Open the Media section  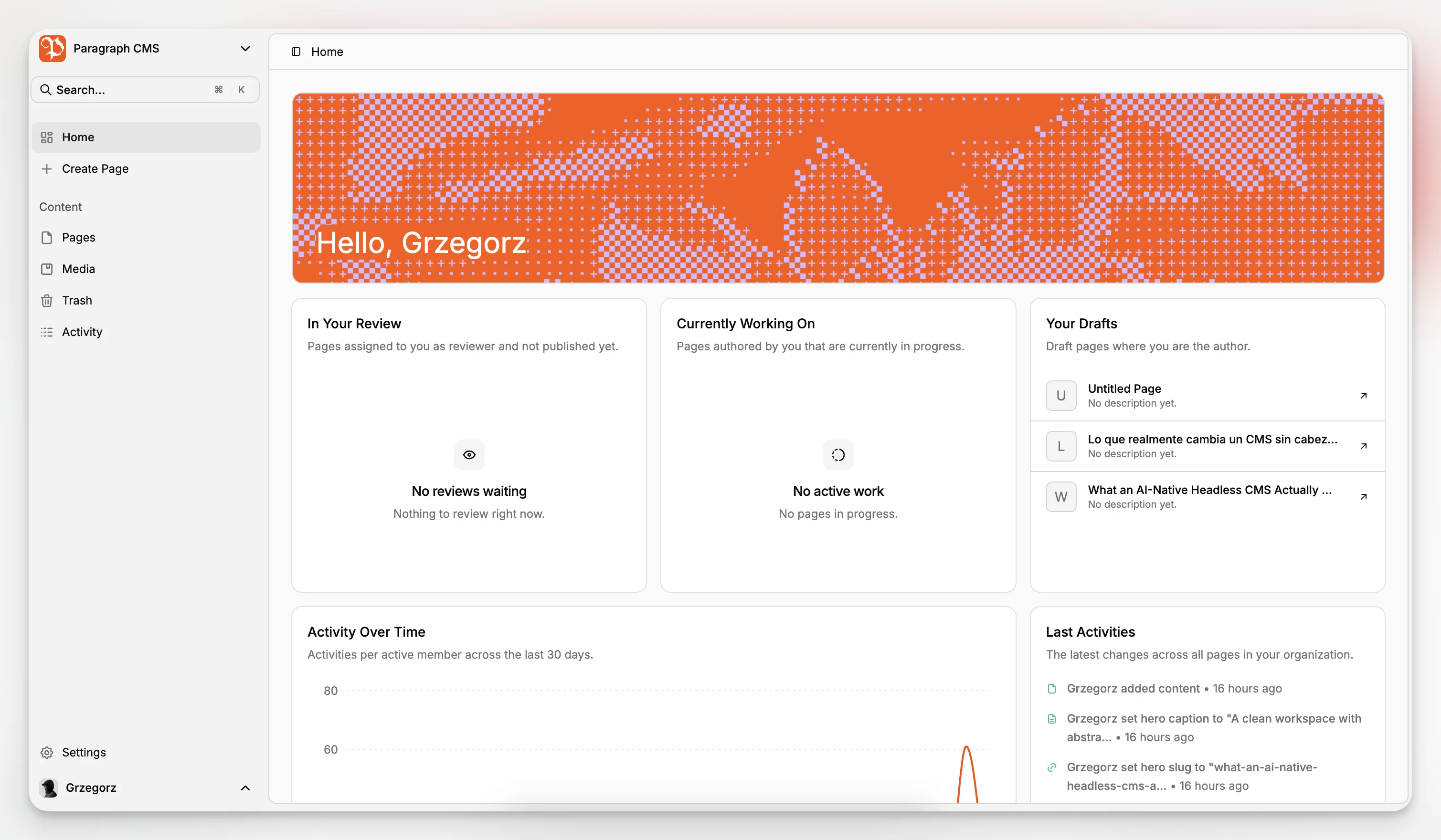[146, 269]
